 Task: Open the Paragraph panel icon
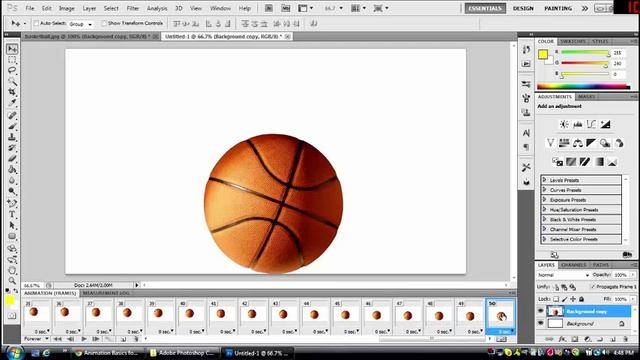(526, 147)
